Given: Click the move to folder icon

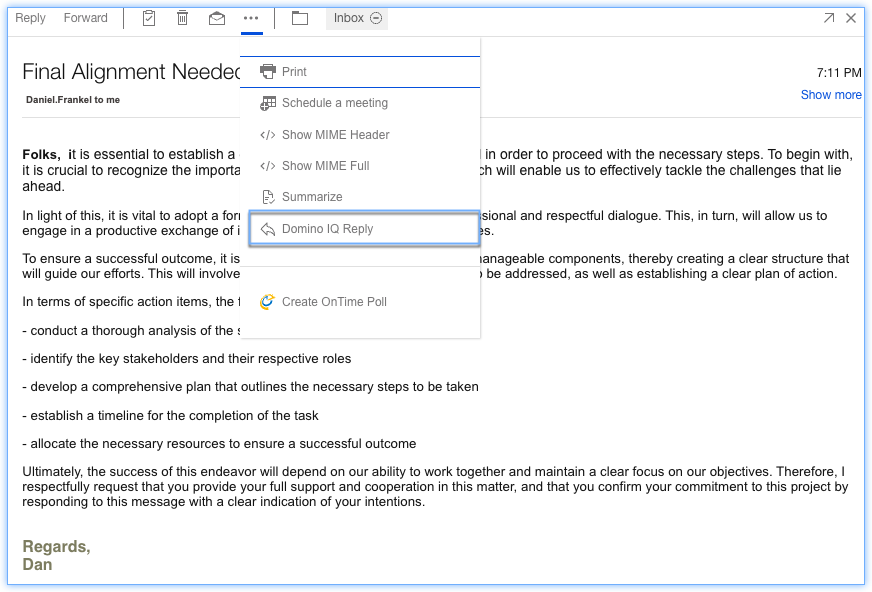Looking at the screenshot, I should (300, 18).
